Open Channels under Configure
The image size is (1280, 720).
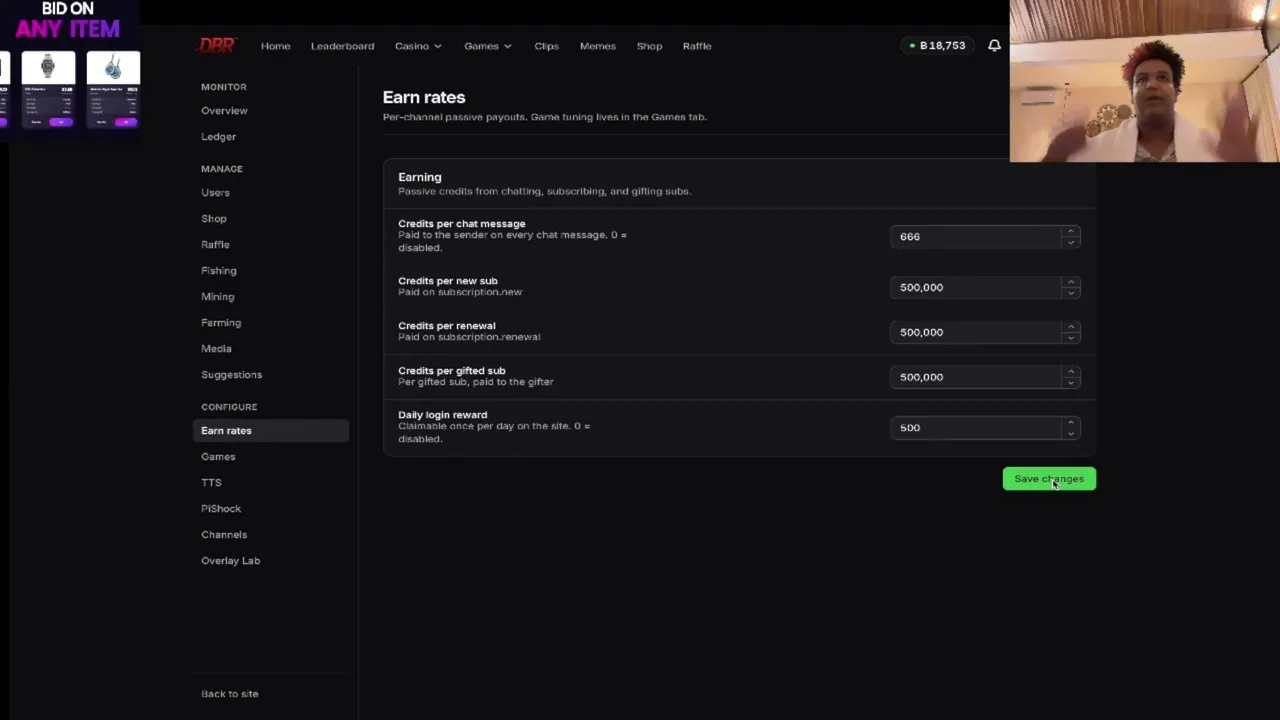pyautogui.click(x=223, y=535)
